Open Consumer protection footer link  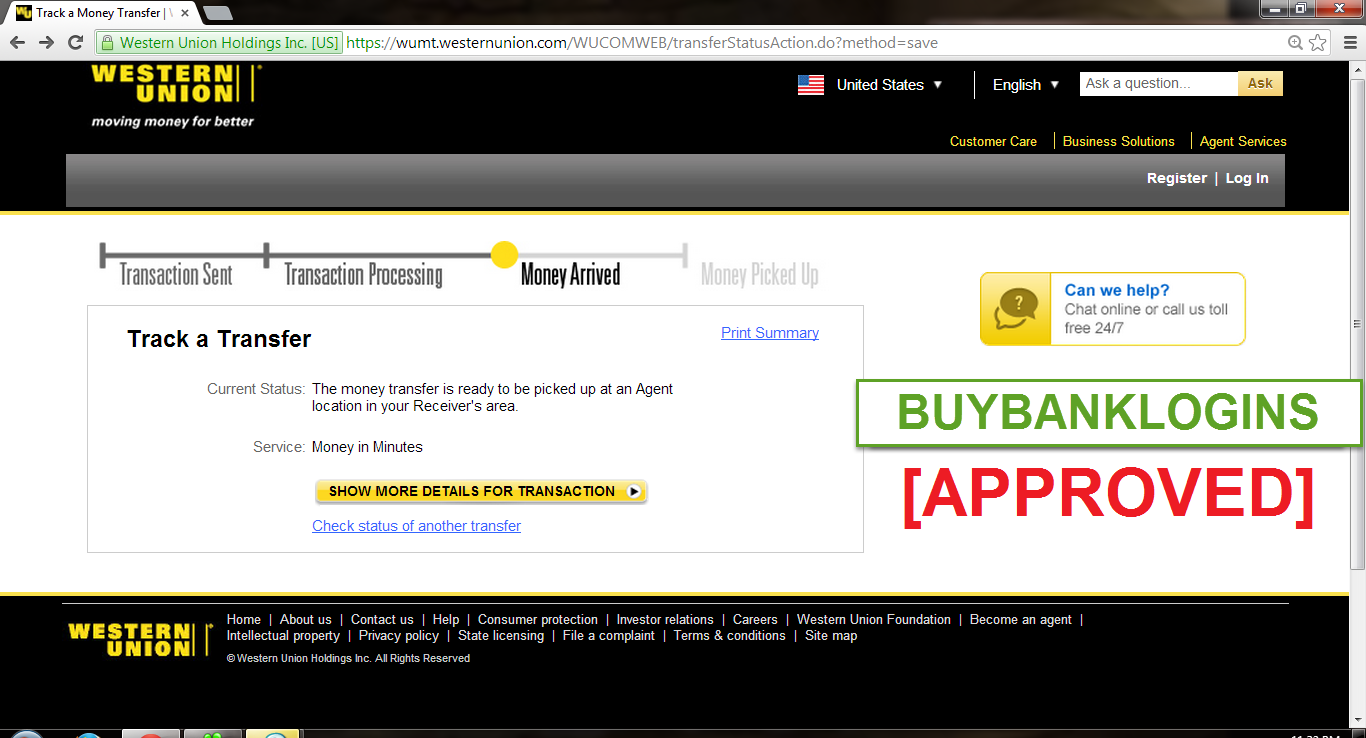[538, 619]
